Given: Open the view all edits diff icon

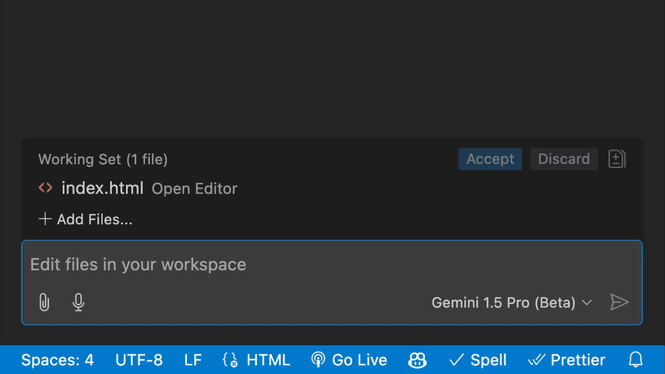Looking at the screenshot, I should pyautogui.click(x=617, y=159).
